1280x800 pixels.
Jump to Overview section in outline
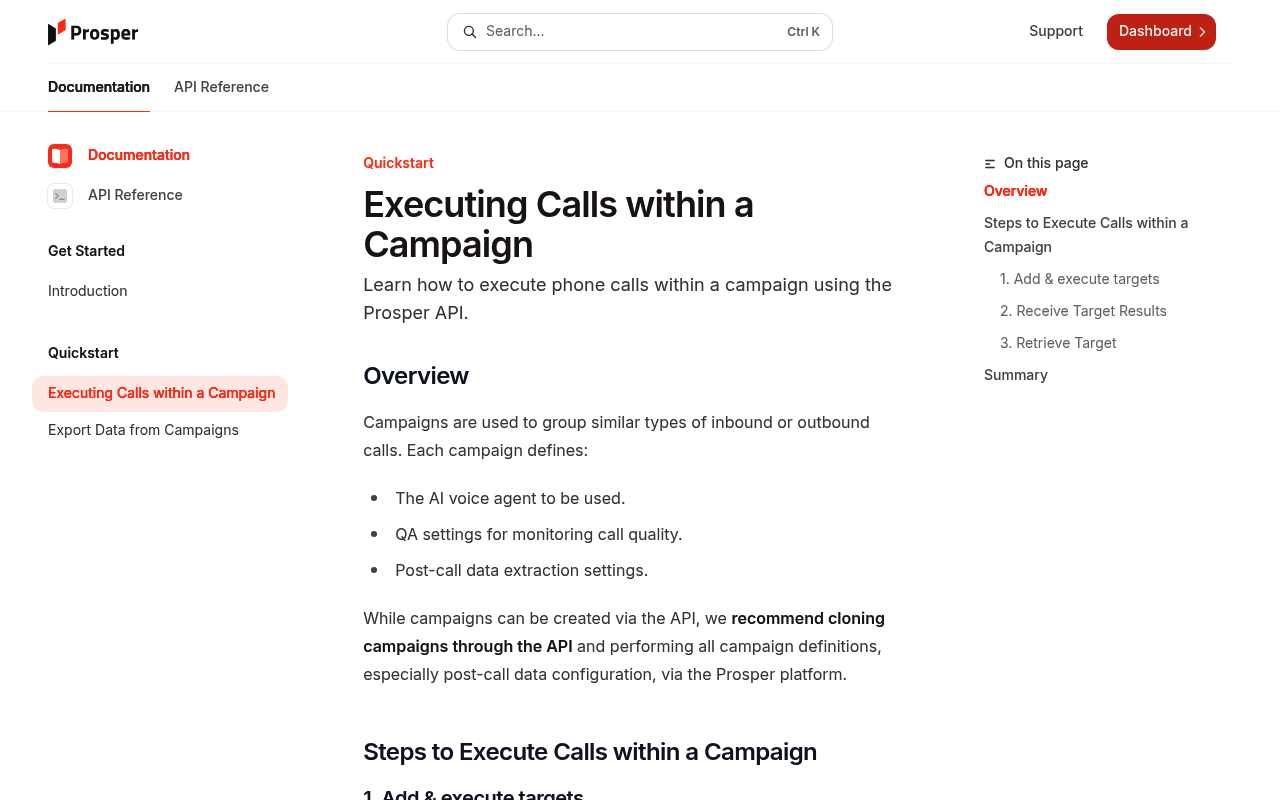pyautogui.click(x=1015, y=191)
